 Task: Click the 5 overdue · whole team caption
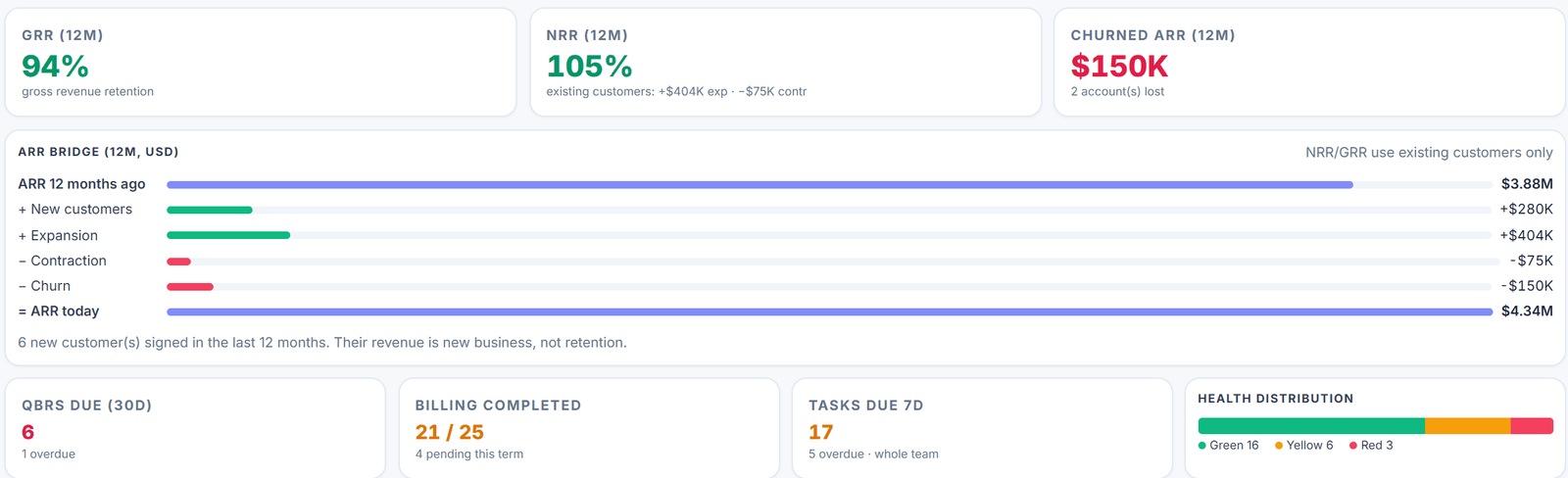[873, 454]
